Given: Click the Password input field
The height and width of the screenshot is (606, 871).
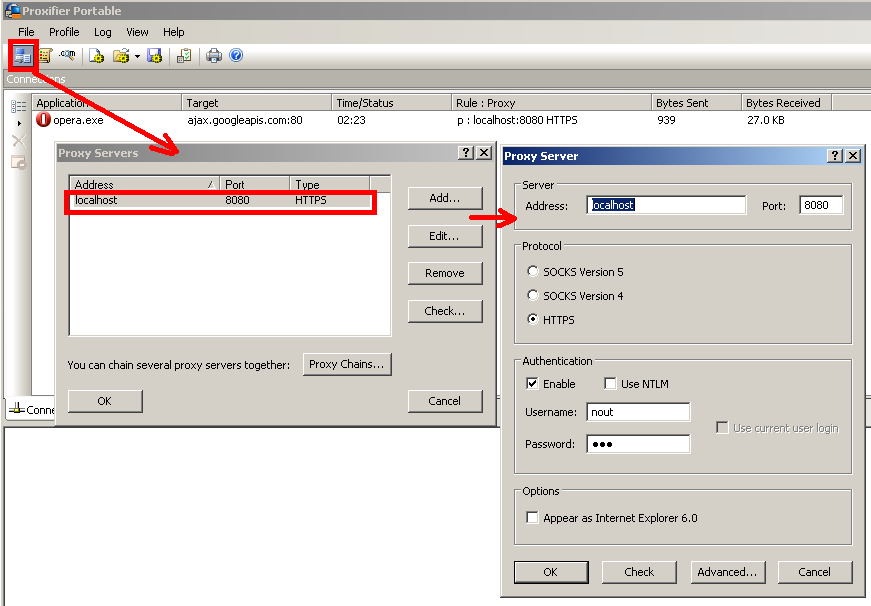Looking at the screenshot, I should pos(638,444).
